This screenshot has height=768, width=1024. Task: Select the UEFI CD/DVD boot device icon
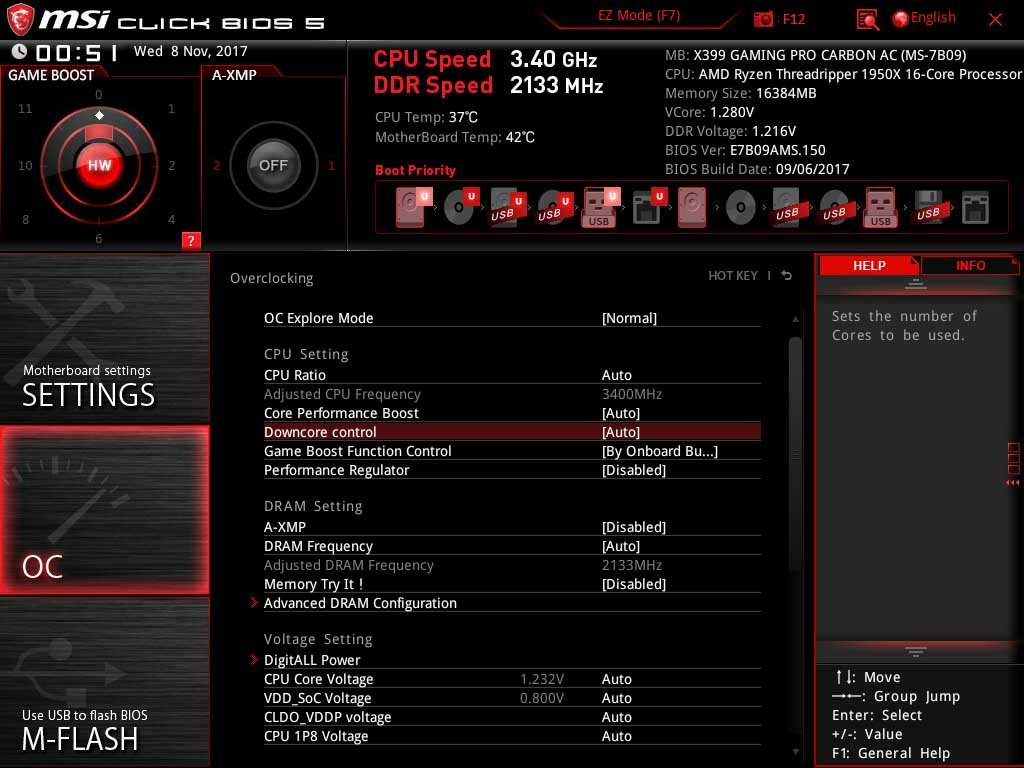(x=461, y=207)
